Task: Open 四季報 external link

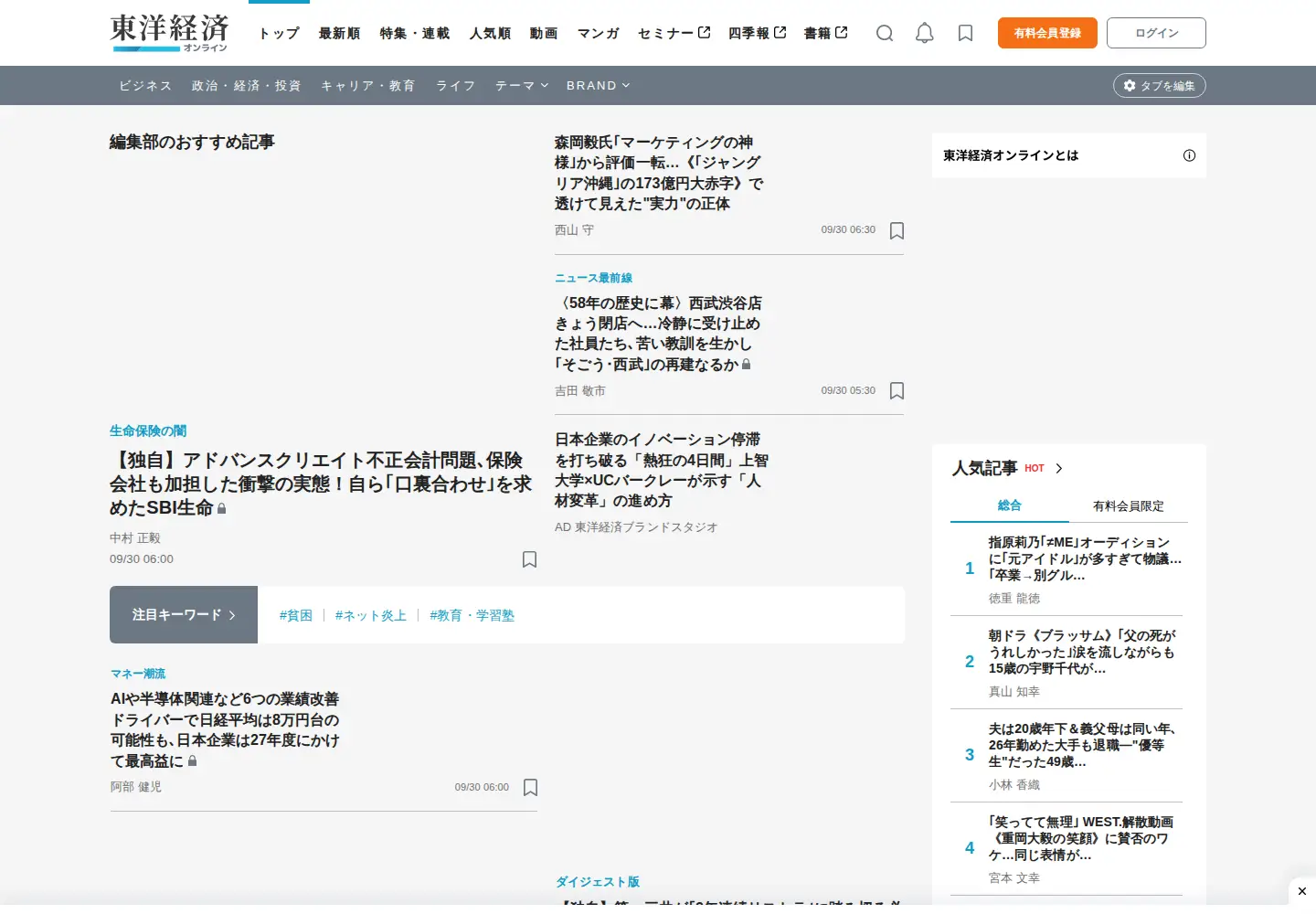Action: tap(758, 33)
